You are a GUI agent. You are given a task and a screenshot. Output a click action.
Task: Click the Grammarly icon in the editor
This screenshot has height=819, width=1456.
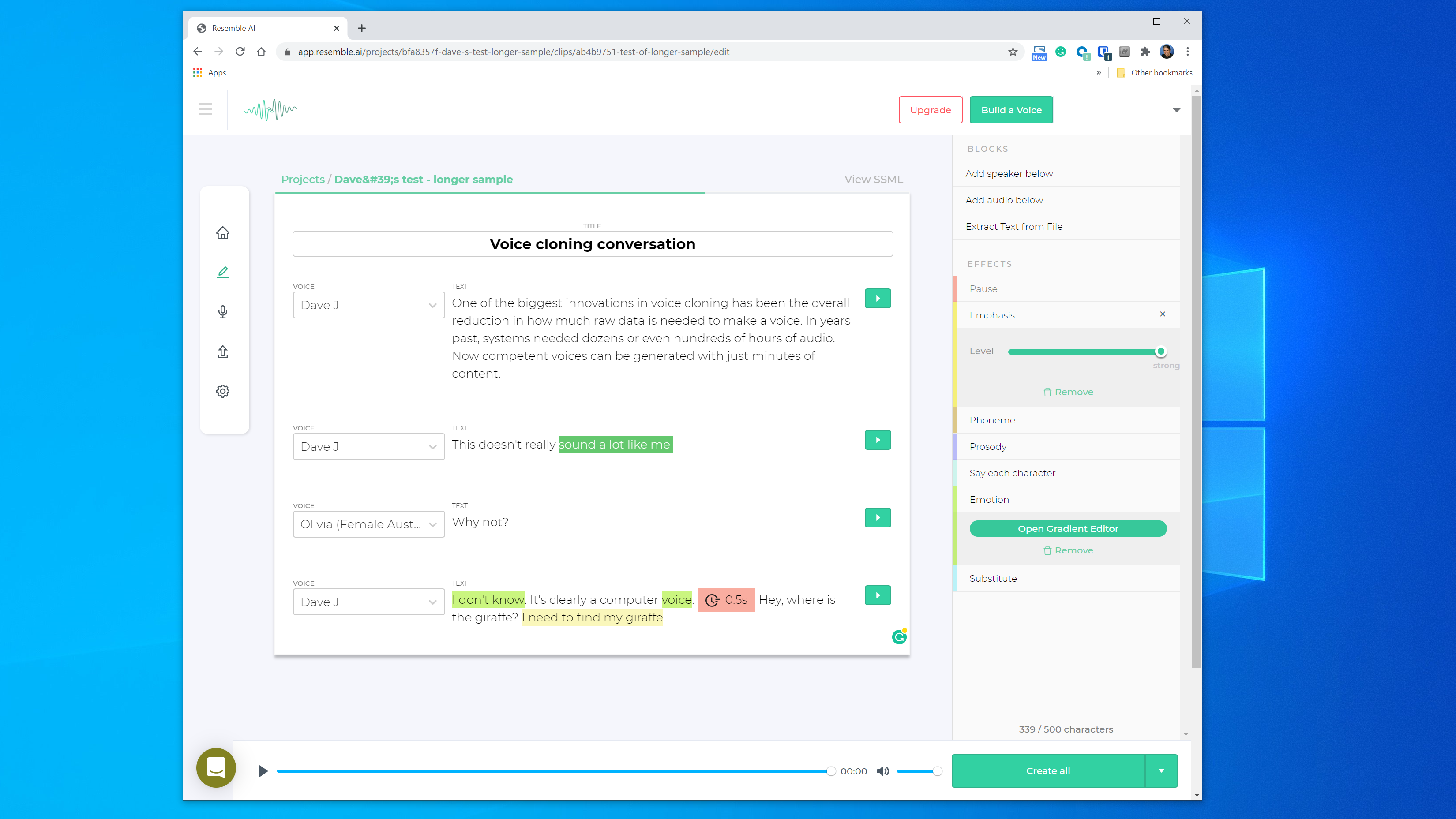click(899, 636)
